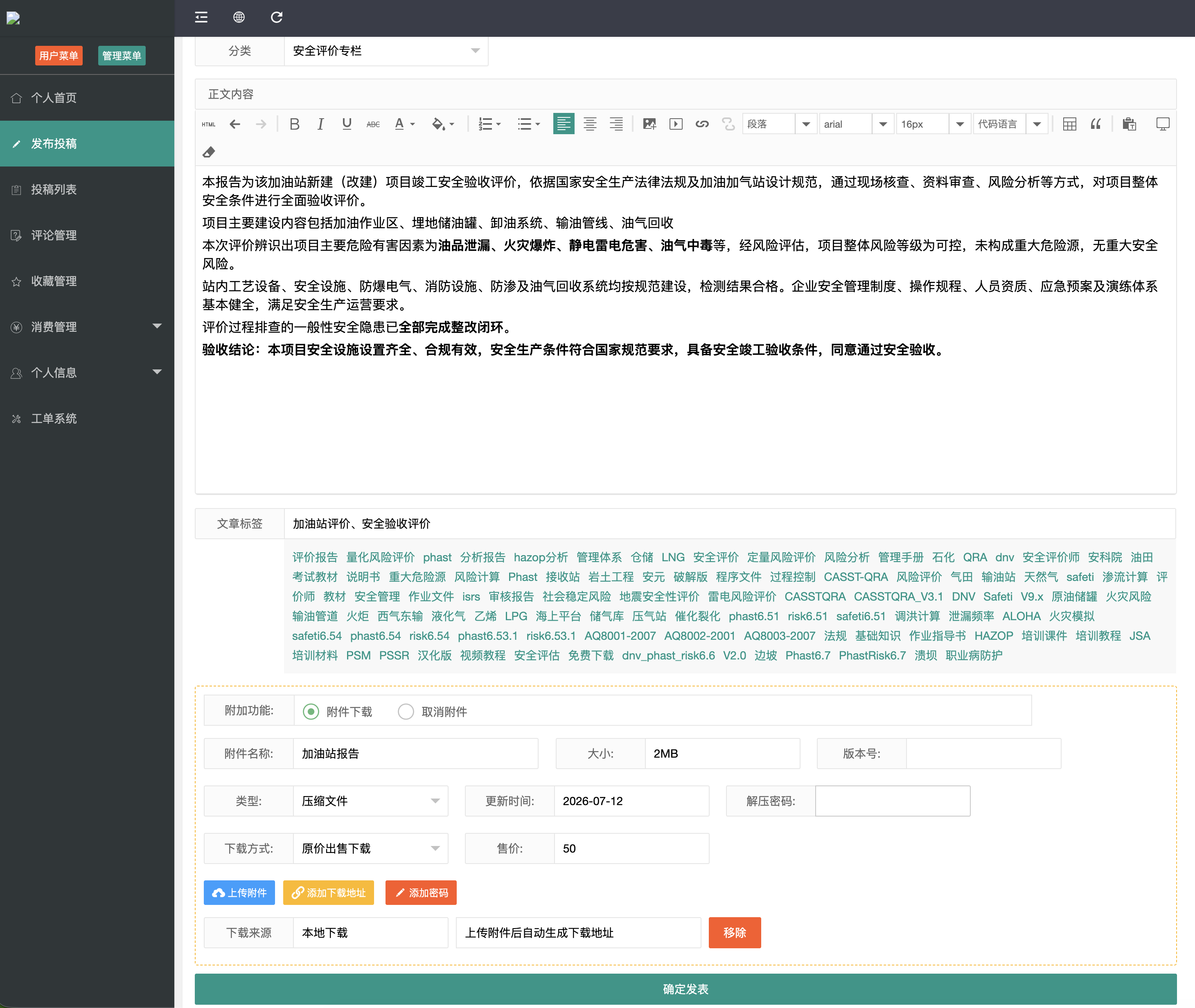
Task: Remove link with the unlink icon
Action: coord(728,124)
